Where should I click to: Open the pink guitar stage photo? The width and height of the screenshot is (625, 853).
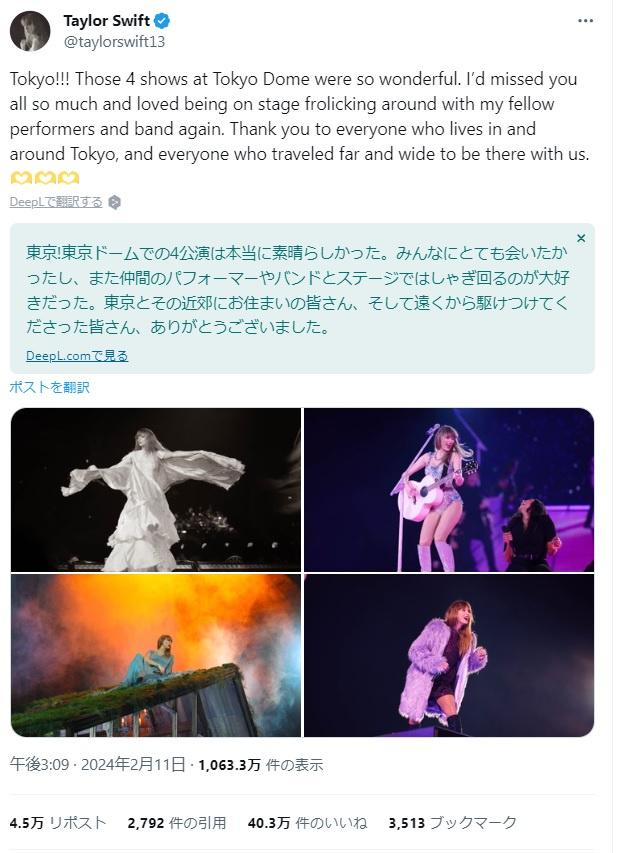[449, 490]
